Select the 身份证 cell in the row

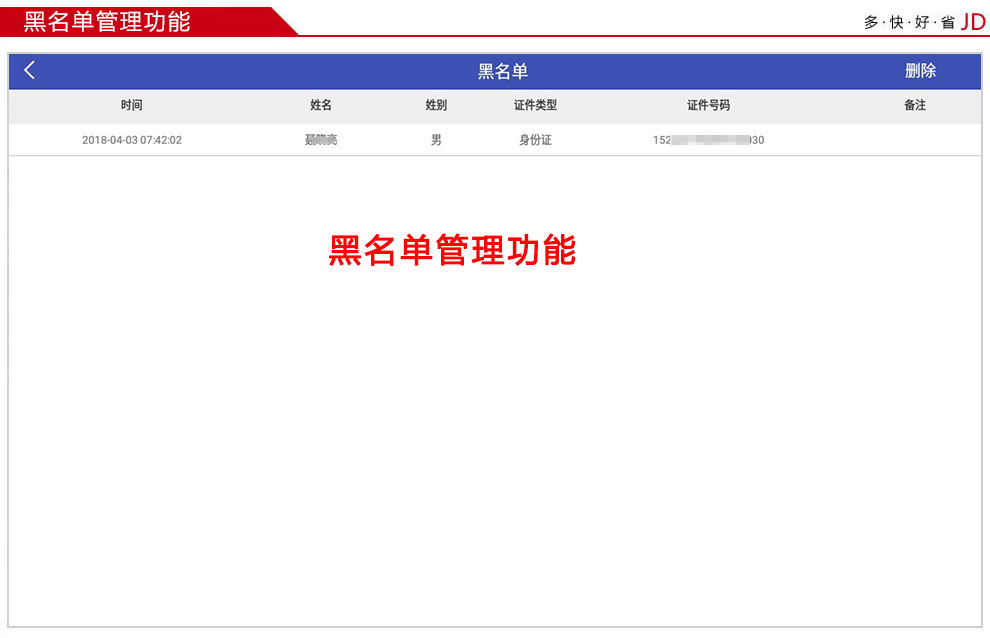[x=535, y=140]
